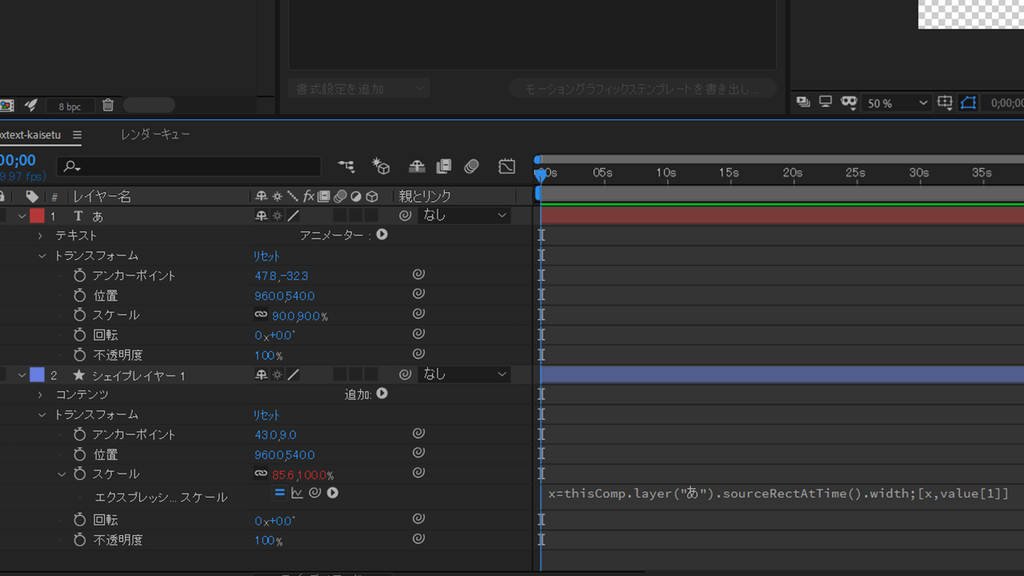This screenshot has height=576, width=1024.
Task: Click the parent pick whip of シェイプレイヤー 1
Action: tap(405, 375)
